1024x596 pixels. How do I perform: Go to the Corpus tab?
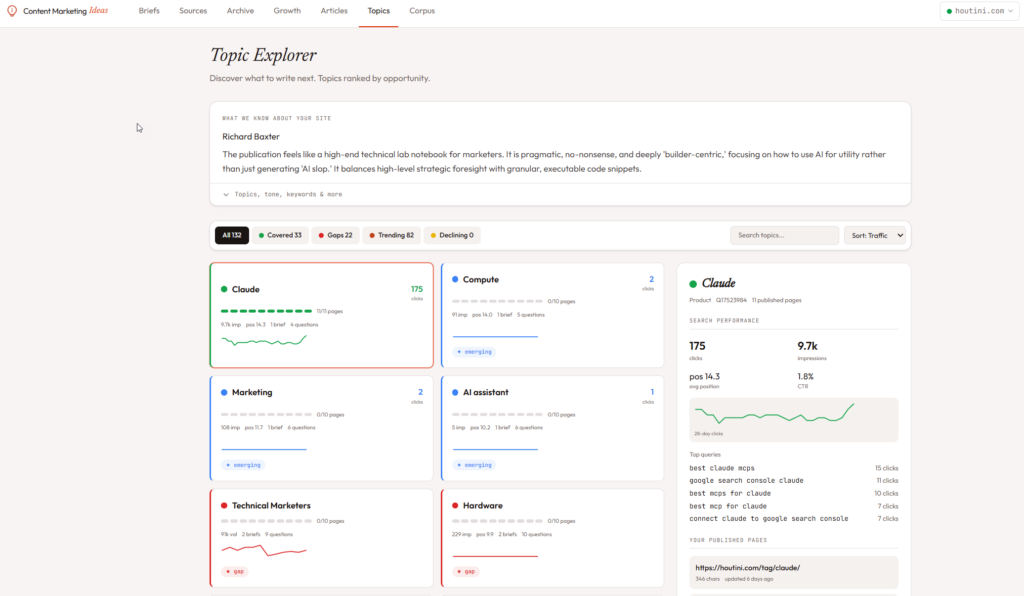coord(422,11)
